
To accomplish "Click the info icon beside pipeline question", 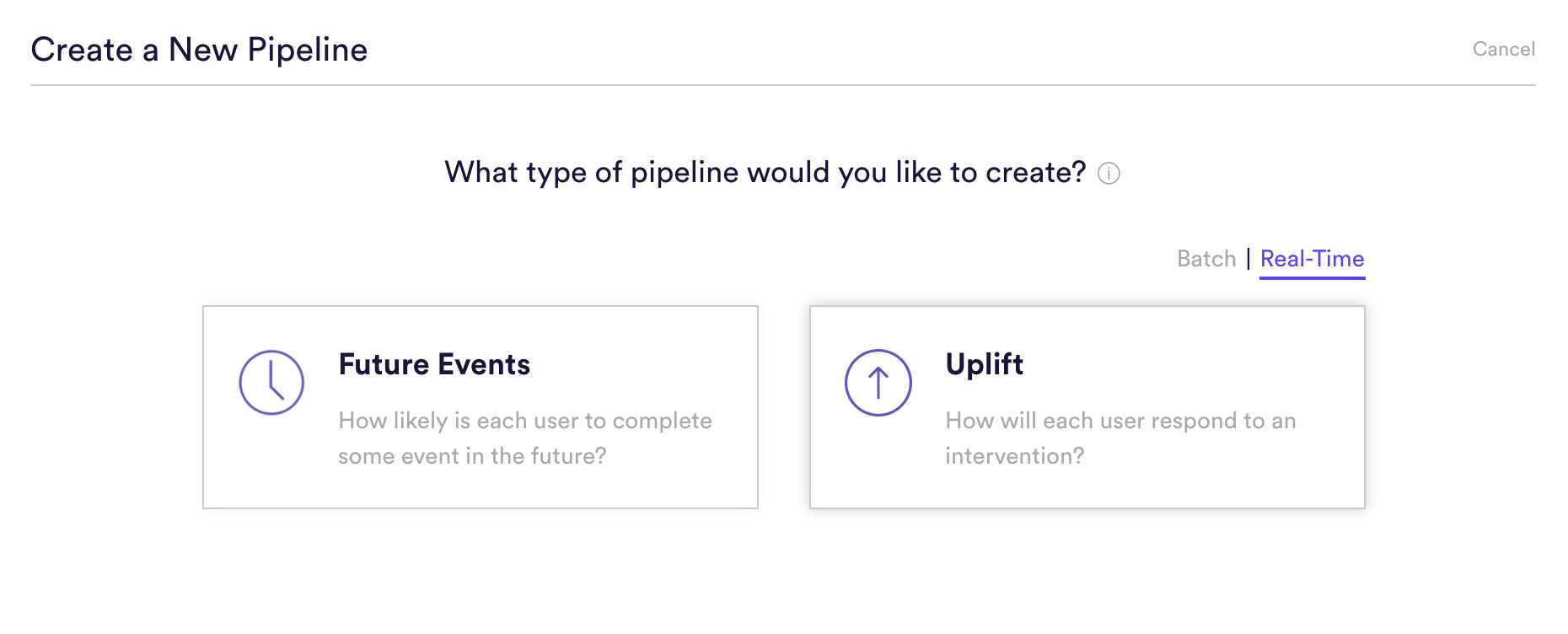I will tap(1109, 174).
